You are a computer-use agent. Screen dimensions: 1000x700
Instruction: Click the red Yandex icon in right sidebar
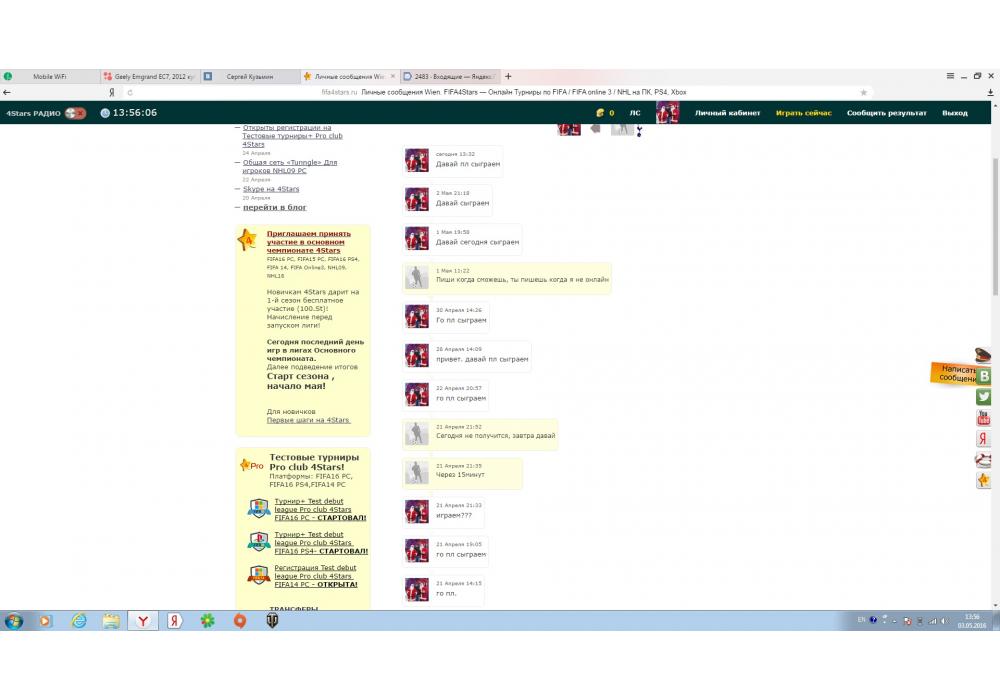point(984,439)
